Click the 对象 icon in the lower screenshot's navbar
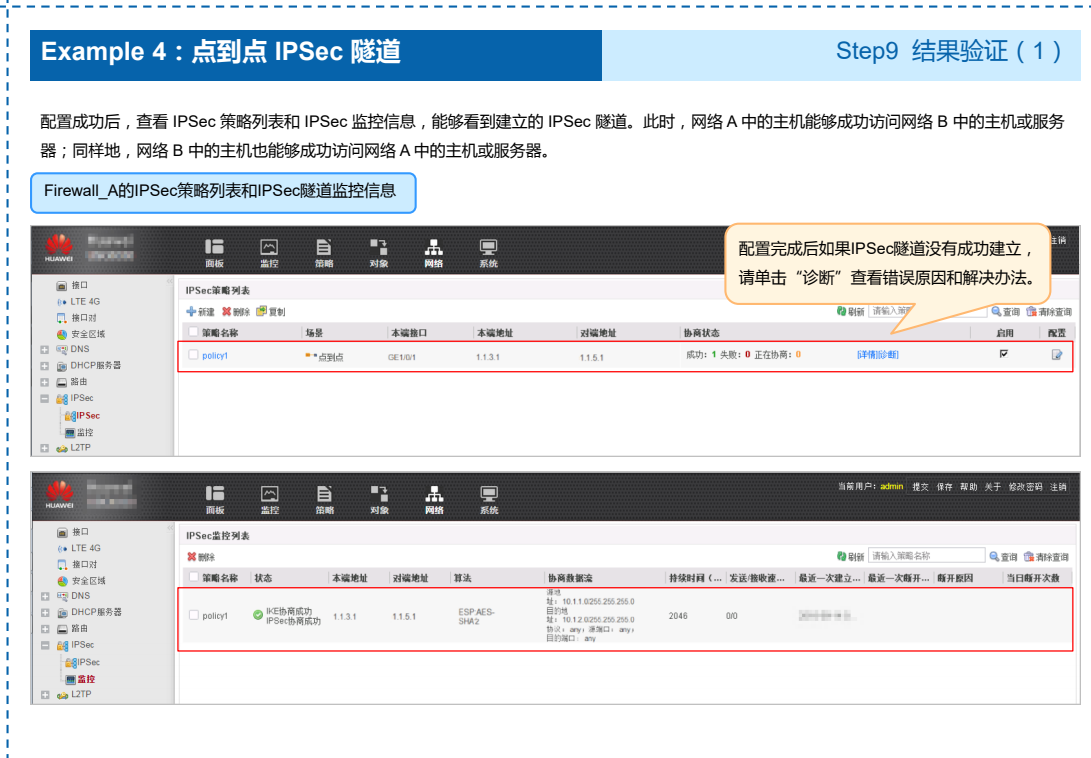This screenshot has height=758, width=1091. (379, 498)
